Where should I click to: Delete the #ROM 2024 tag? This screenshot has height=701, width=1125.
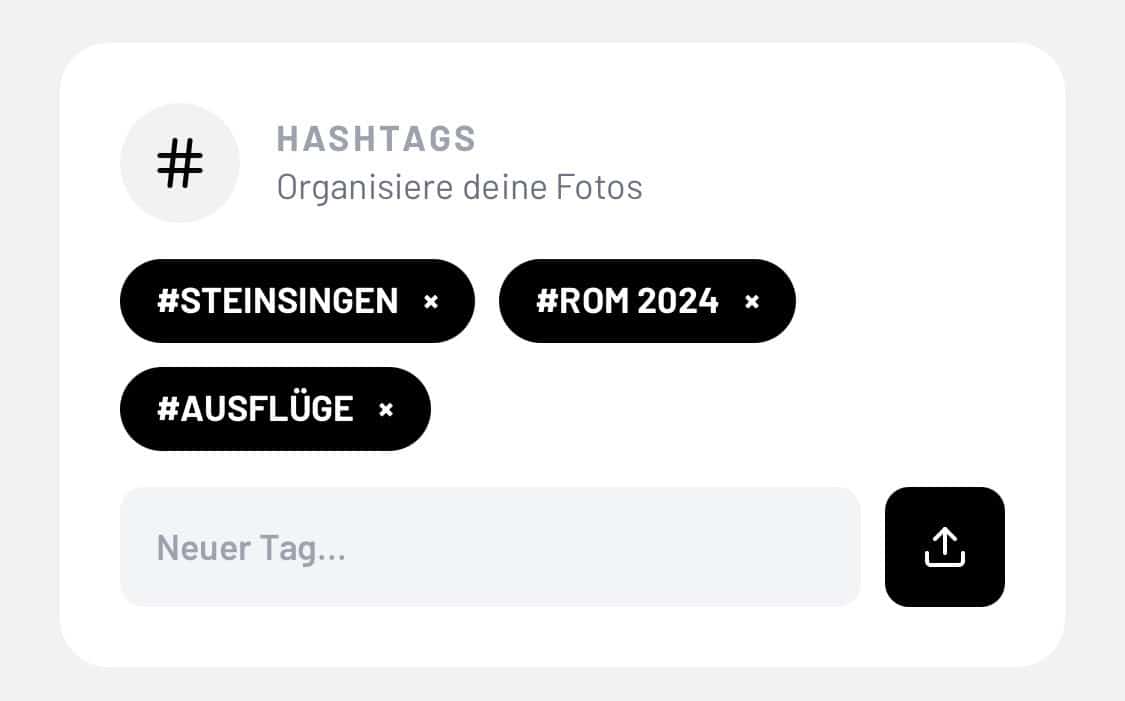click(752, 301)
